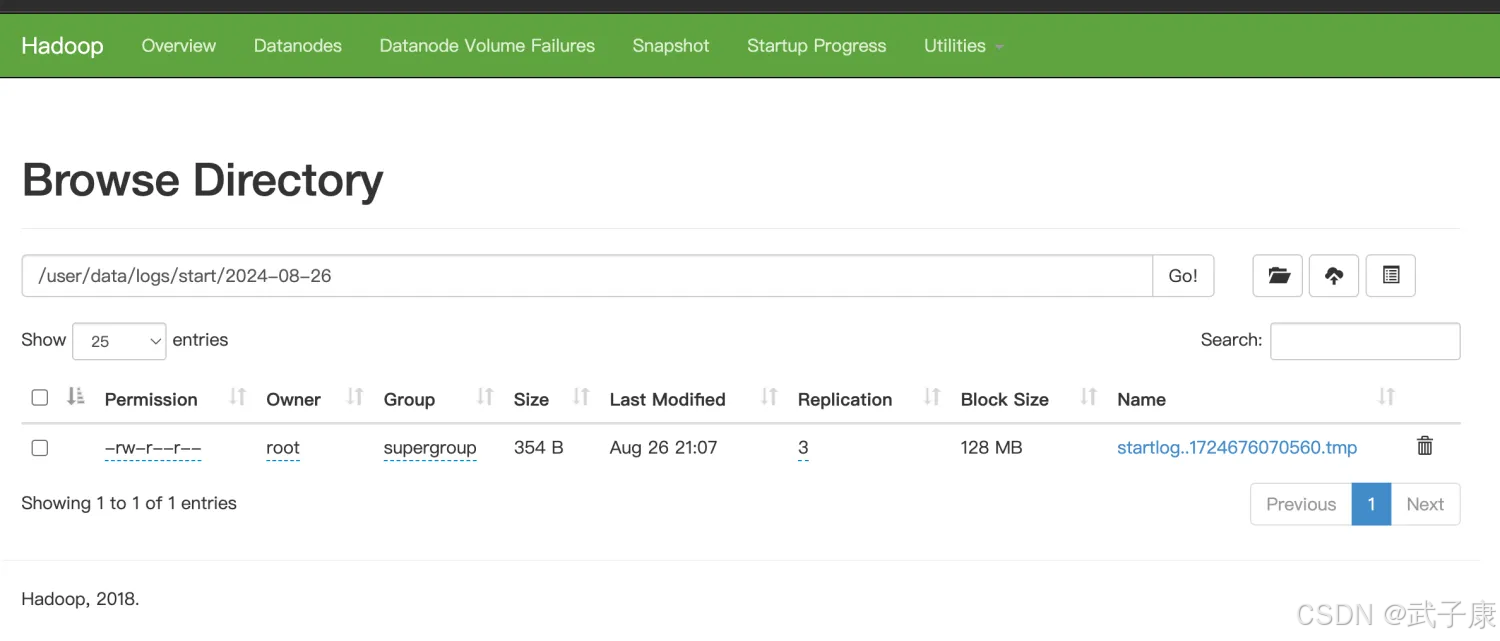Viewport: 1500px width, 641px height.
Task: Sort by Size column arrows
Action: [581, 397]
